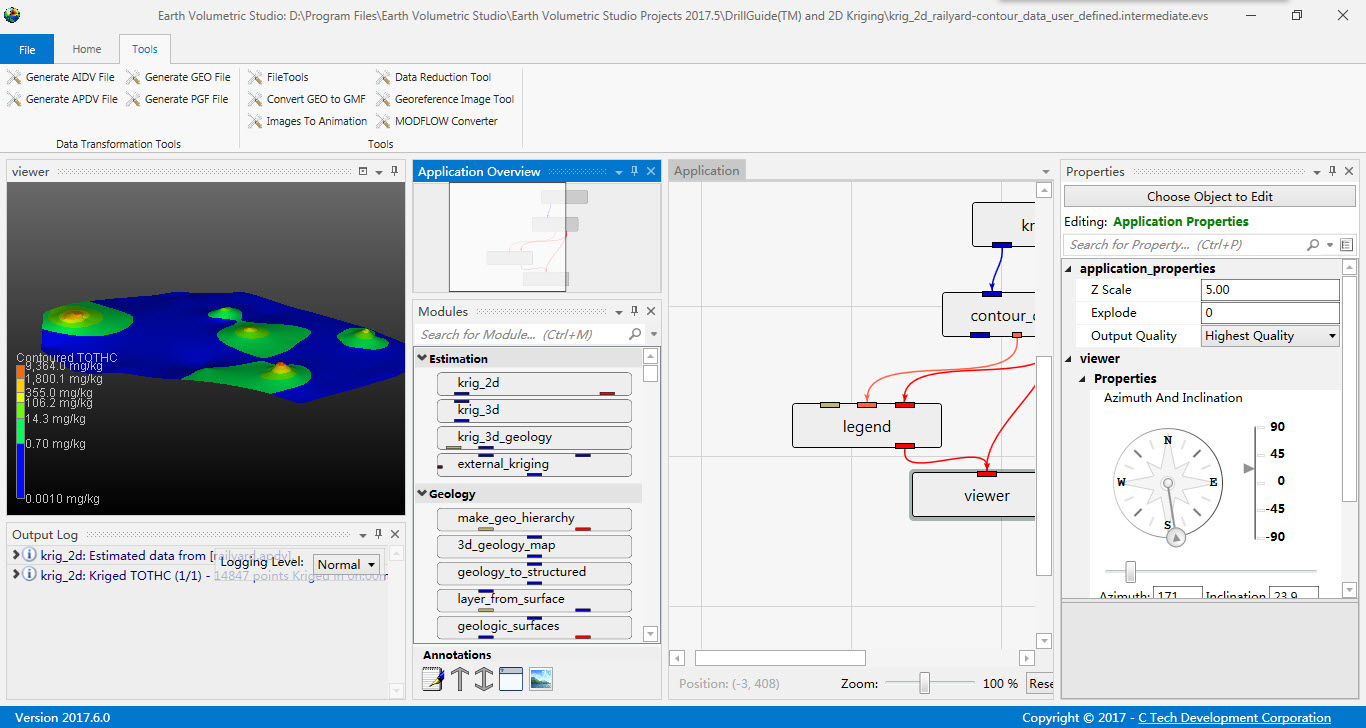The height and width of the screenshot is (728, 1366).
Task: Expand the Kriged TOTHC log entry
Action: [x=16, y=575]
